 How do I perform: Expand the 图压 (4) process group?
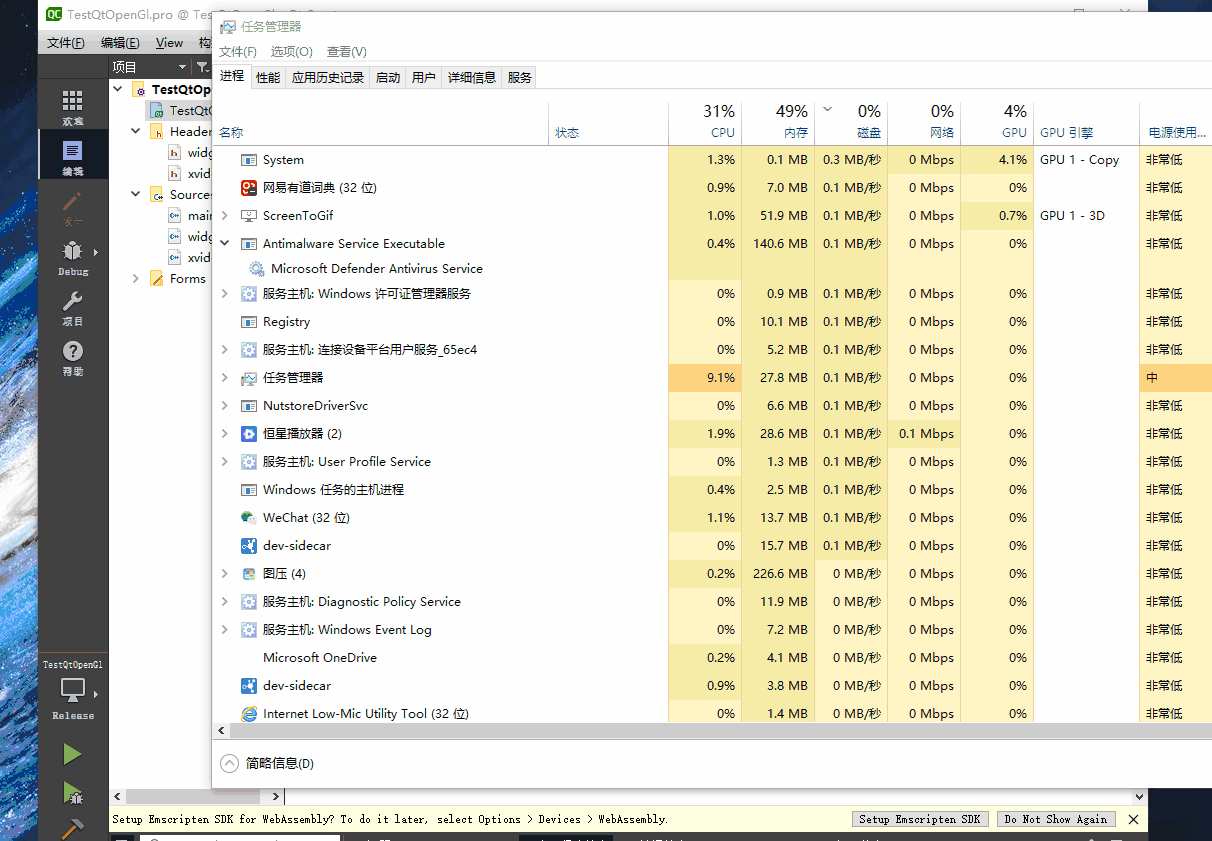tap(225, 574)
